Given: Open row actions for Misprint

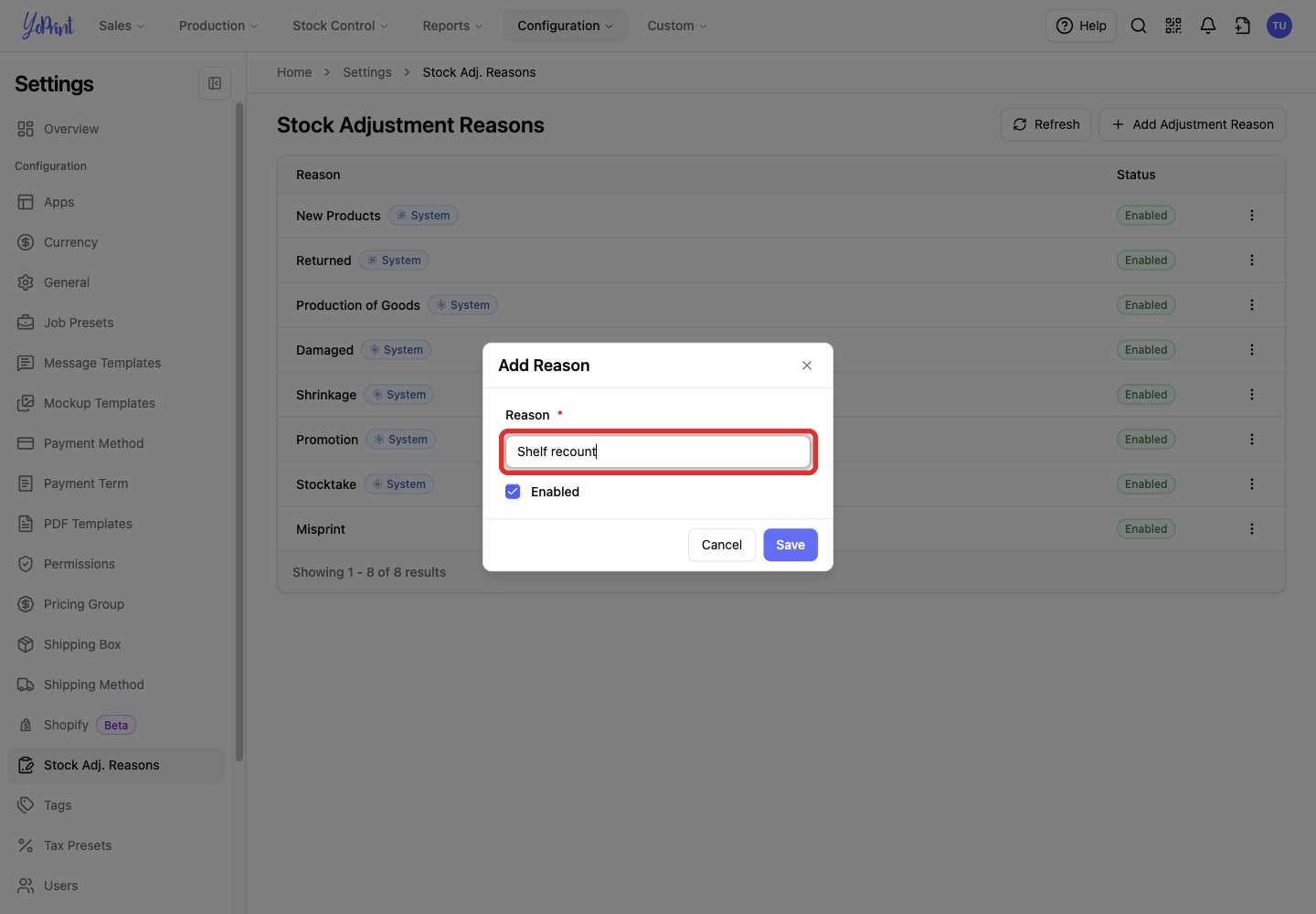Looking at the screenshot, I should [x=1252, y=529].
